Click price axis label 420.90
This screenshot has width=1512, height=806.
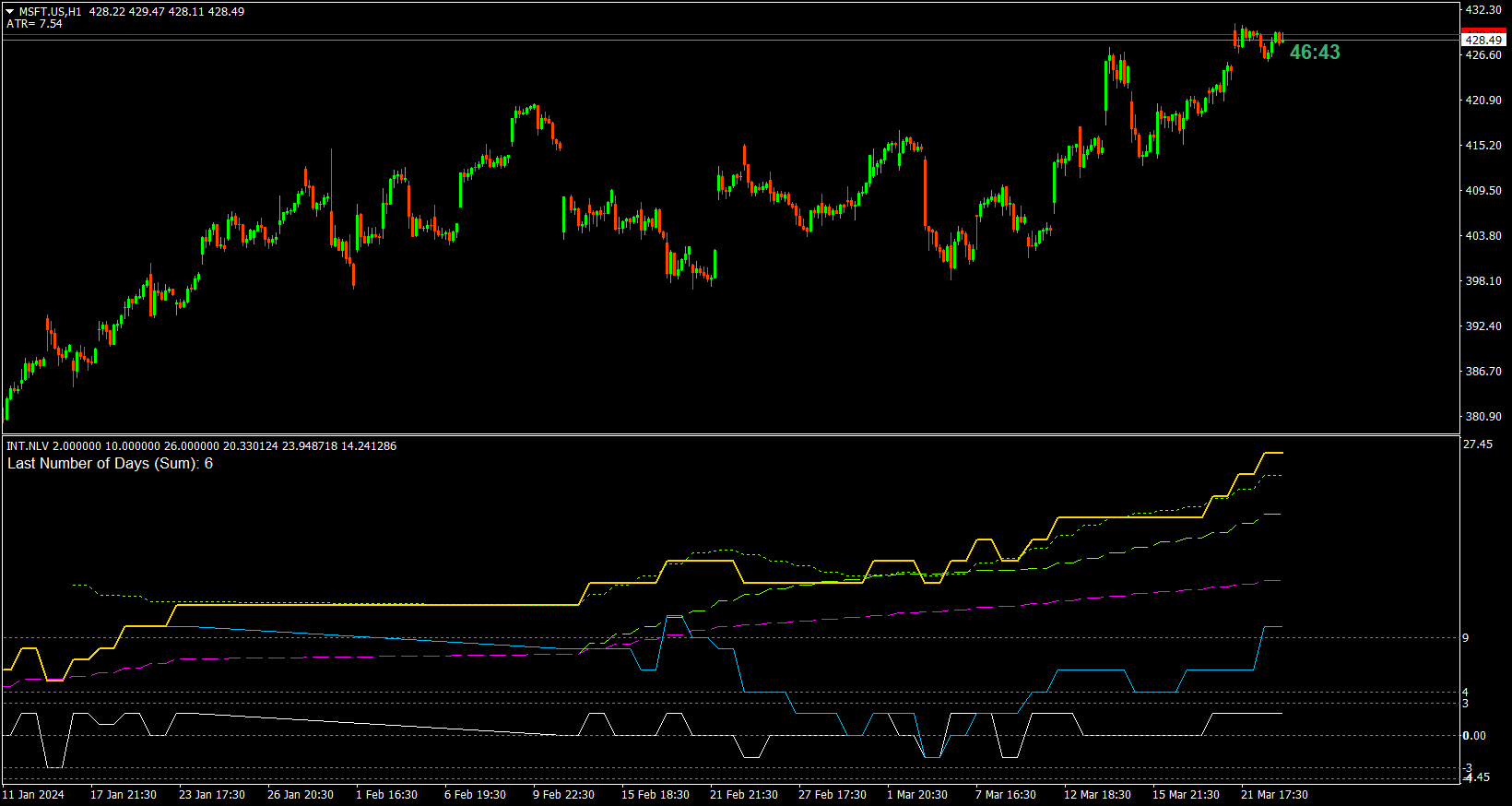click(x=1483, y=101)
